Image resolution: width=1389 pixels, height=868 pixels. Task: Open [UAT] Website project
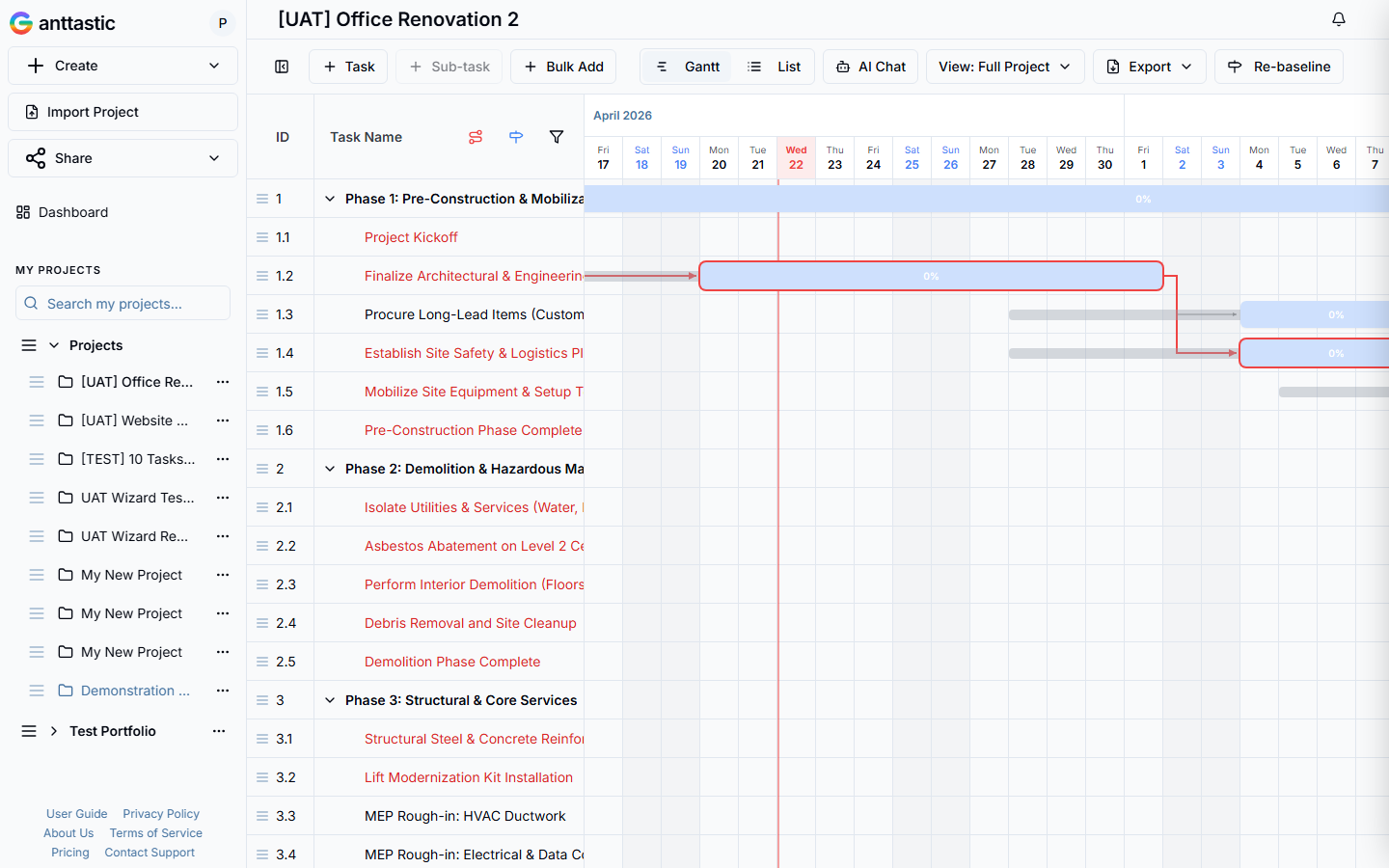pyautogui.click(x=134, y=420)
